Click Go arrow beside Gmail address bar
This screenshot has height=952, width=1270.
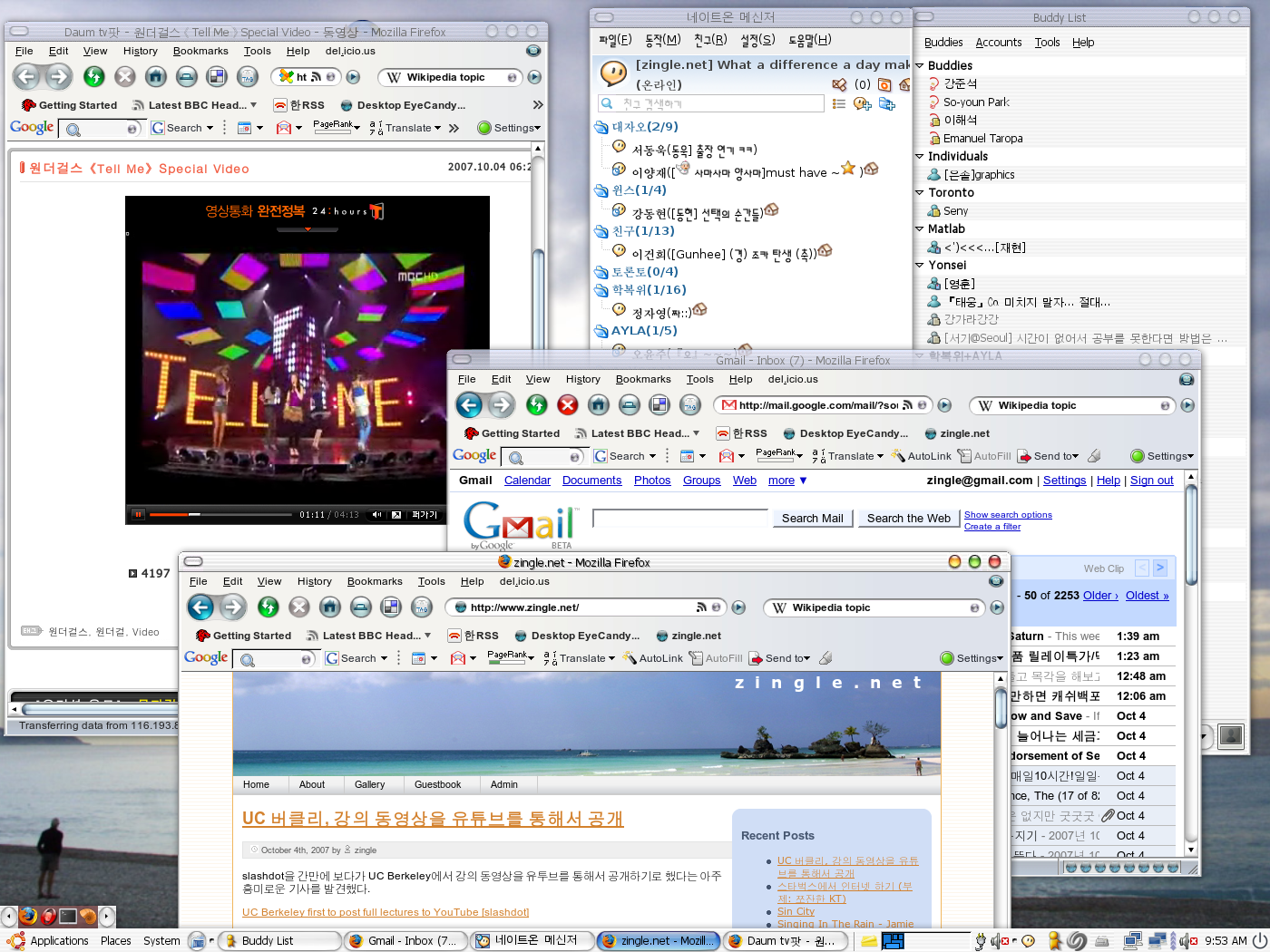[944, 405]
